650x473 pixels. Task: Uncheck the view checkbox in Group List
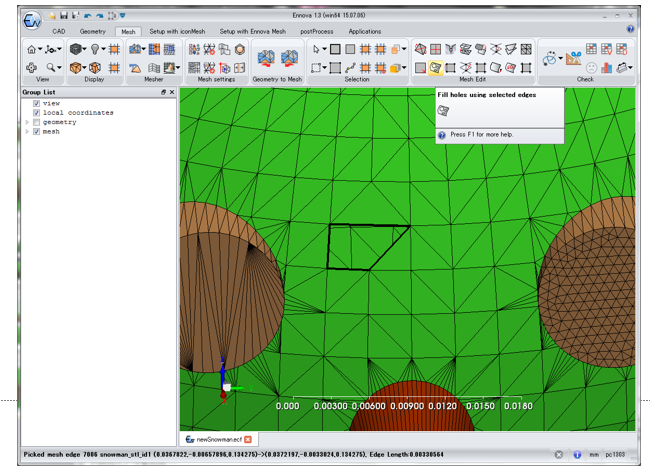37,104
